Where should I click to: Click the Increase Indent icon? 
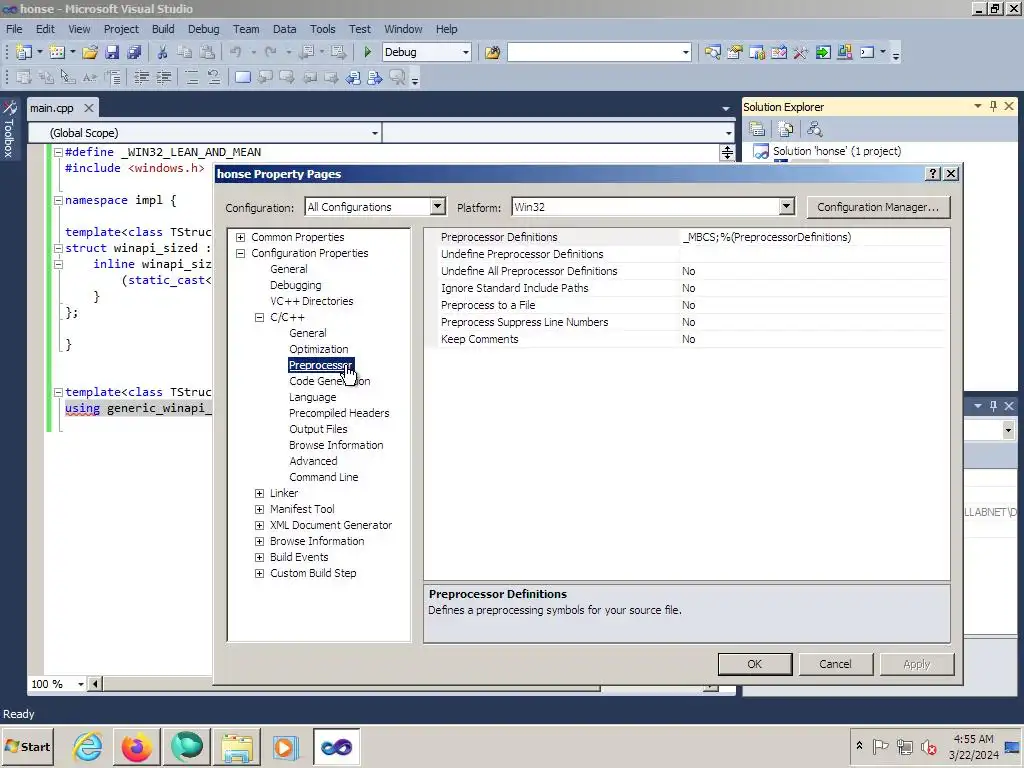tap(163, 78)
